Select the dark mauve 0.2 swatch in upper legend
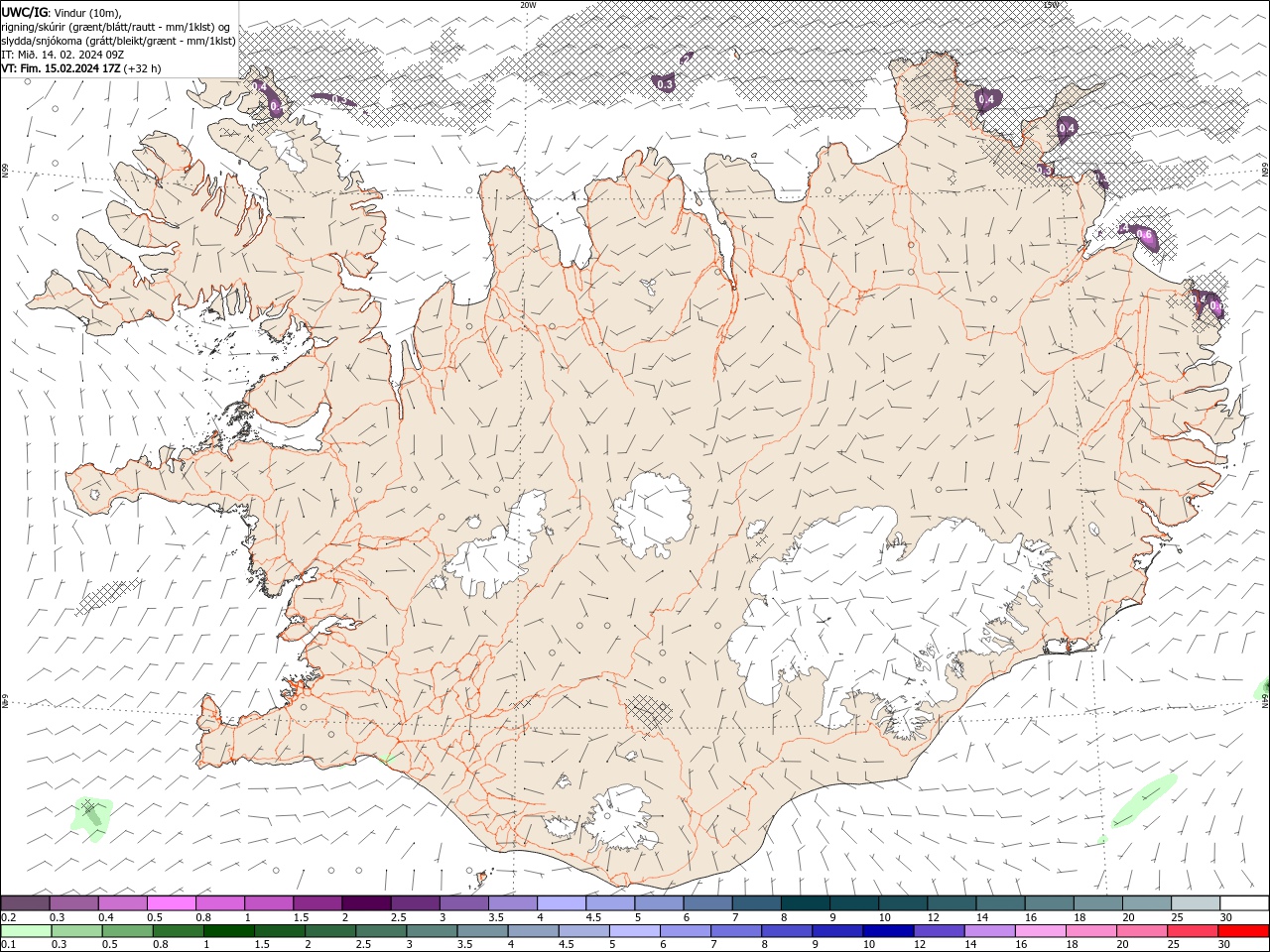 pyautogui.click(x=25, y=903)
